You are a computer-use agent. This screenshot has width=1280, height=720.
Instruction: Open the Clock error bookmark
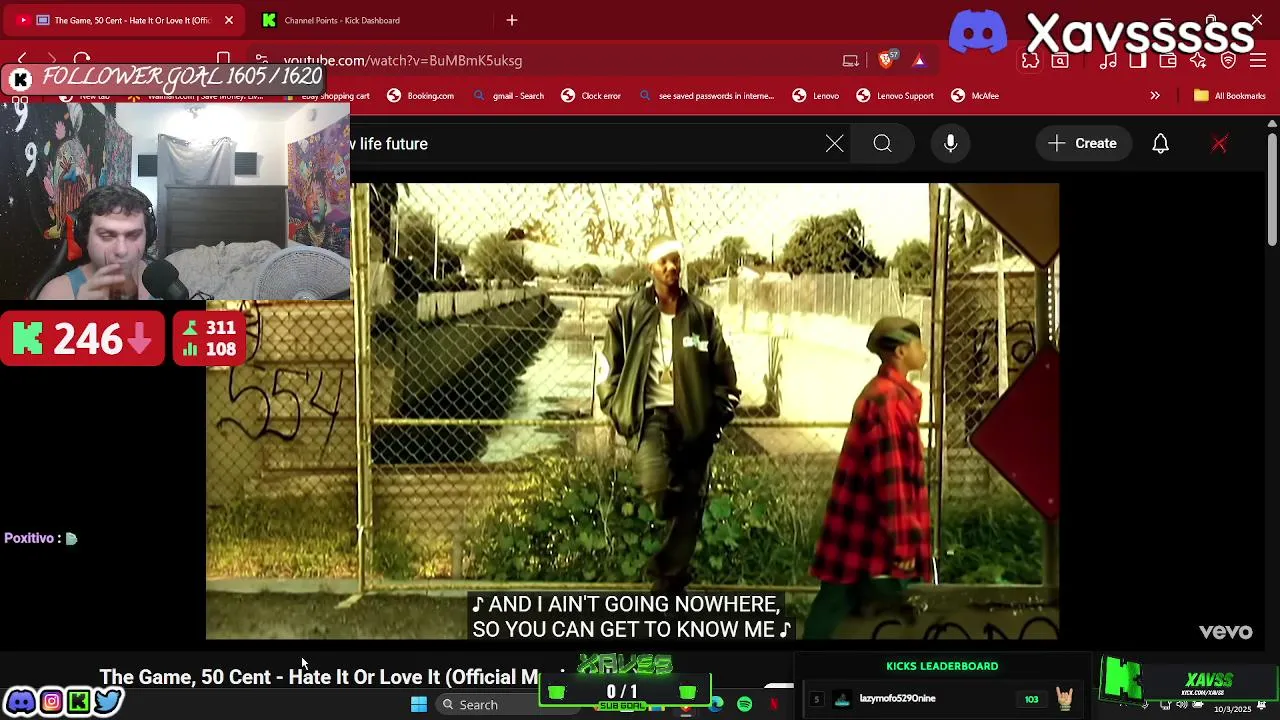(x=591, y=96)
